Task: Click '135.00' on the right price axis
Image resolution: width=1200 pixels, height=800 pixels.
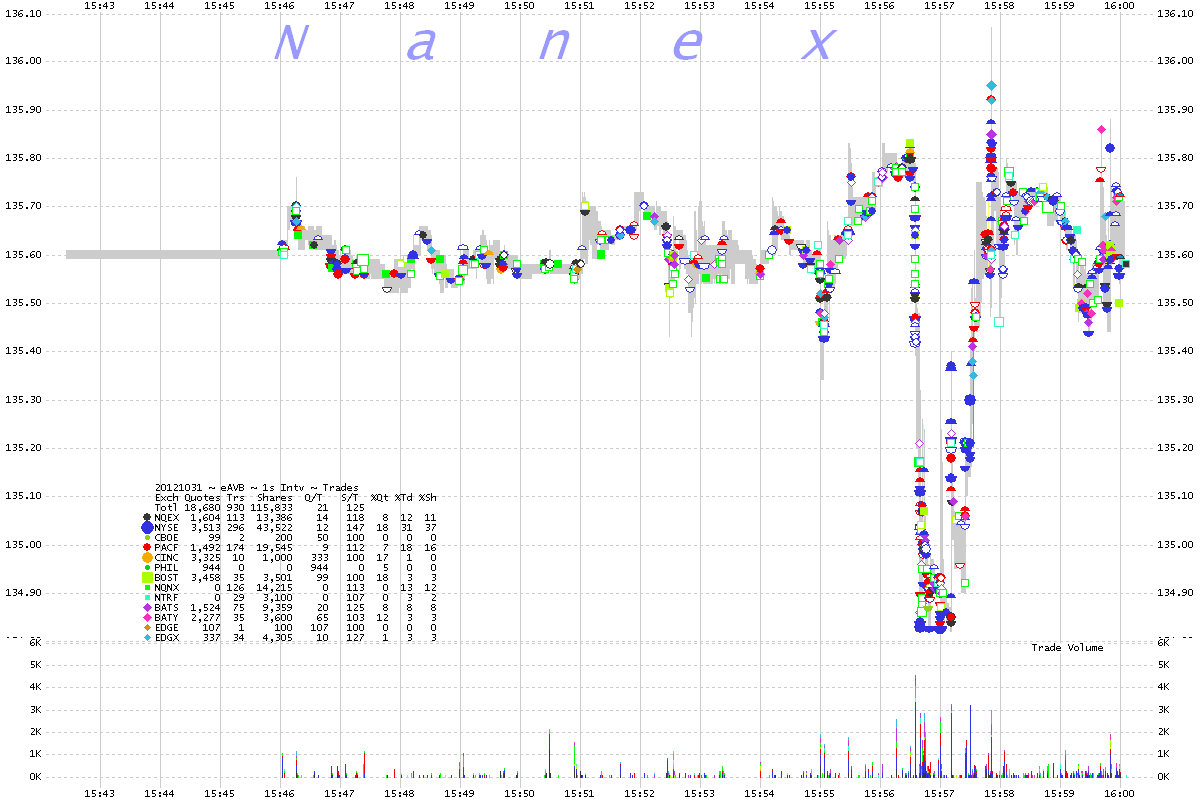Action: pyautogui.click(x=1174, y=545)
